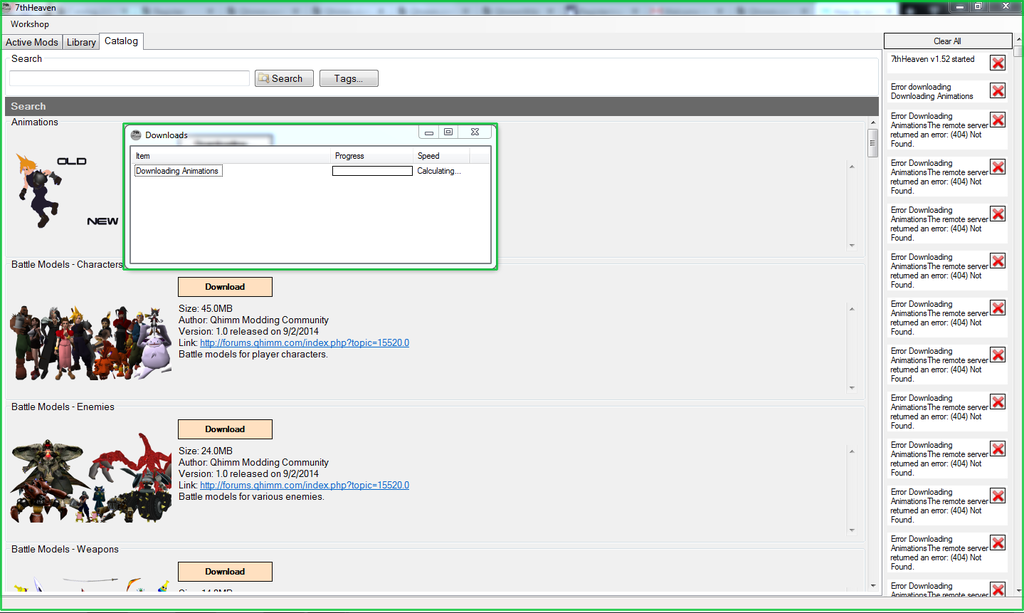Click into the catalog search text field
Screen dimensions: 1024x613
[x=130, y=78]
